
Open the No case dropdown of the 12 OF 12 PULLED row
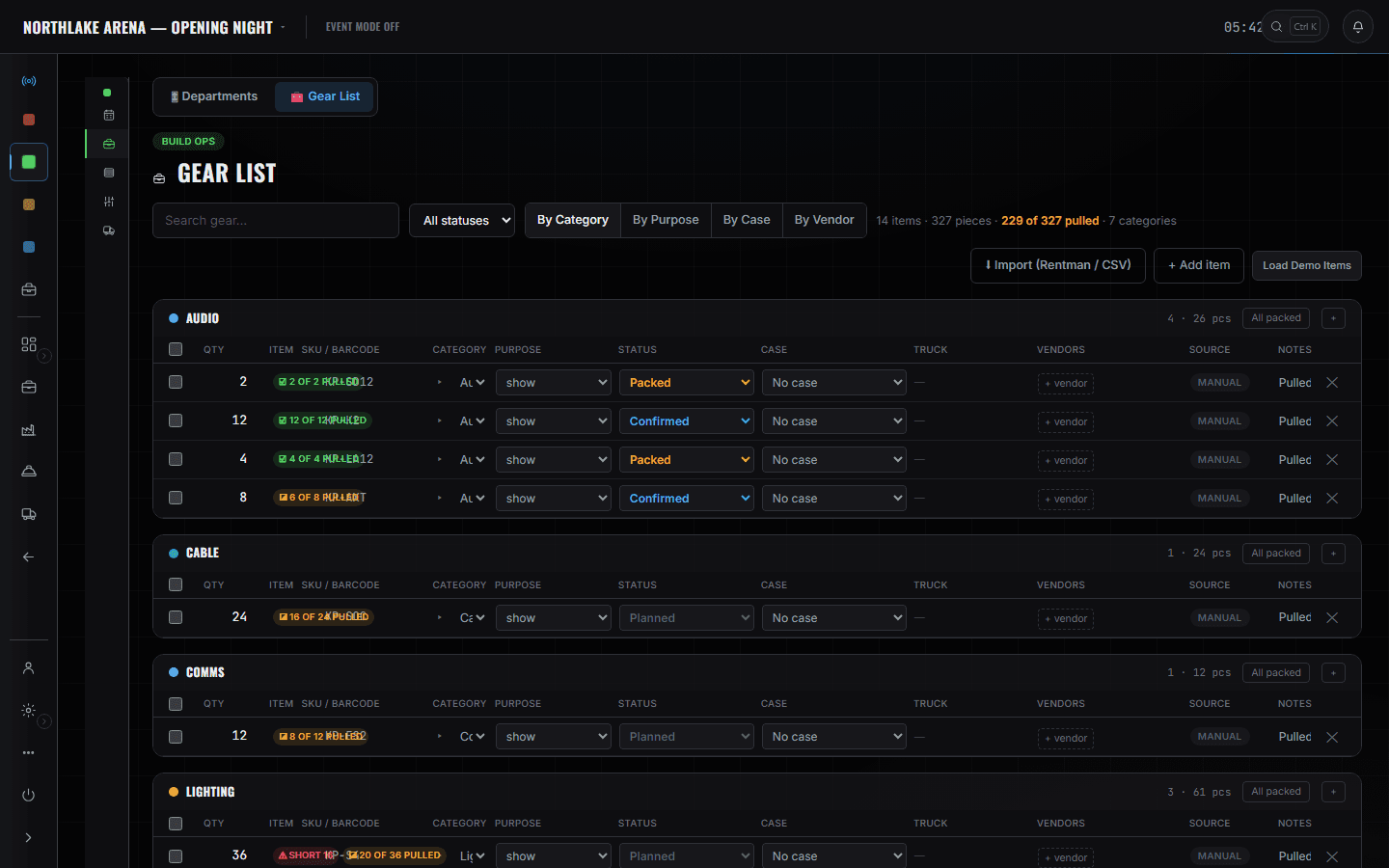(x=834, y=421)
